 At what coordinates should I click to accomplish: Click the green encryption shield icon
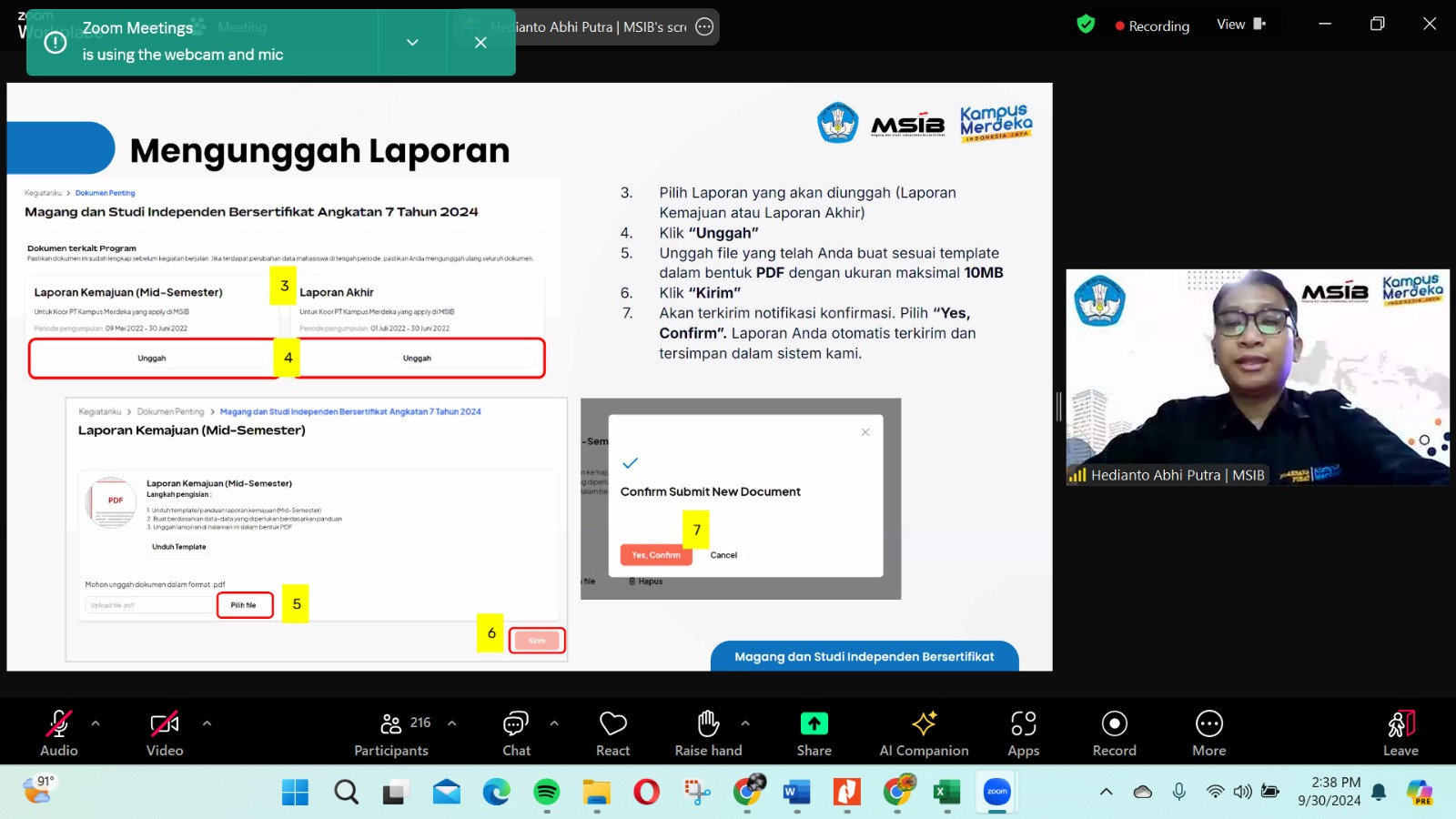[x=1086, y=25]
